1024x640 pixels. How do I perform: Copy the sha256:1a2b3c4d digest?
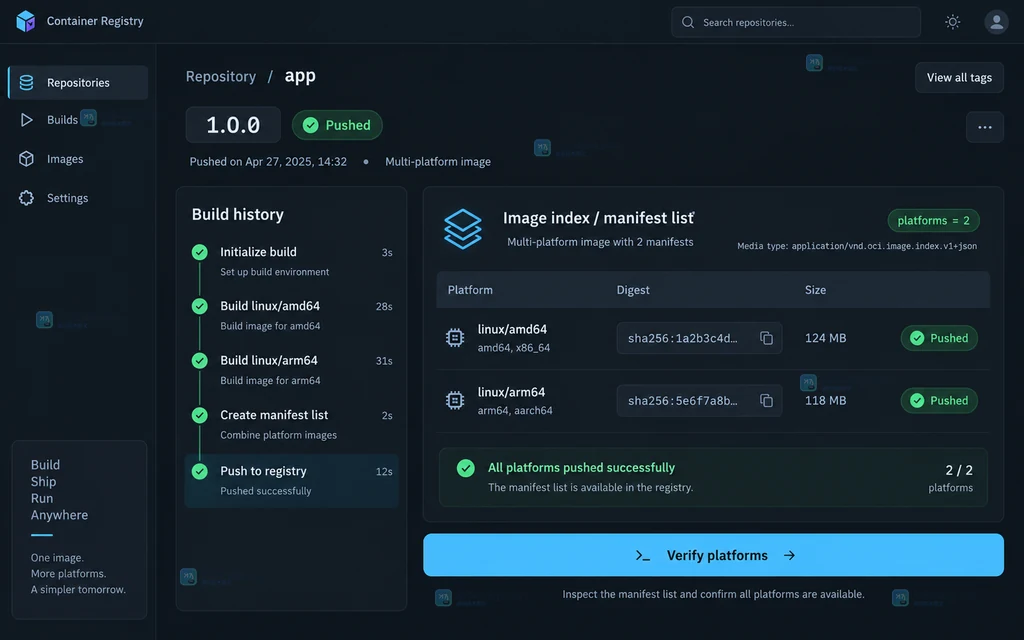click(767, 338)
